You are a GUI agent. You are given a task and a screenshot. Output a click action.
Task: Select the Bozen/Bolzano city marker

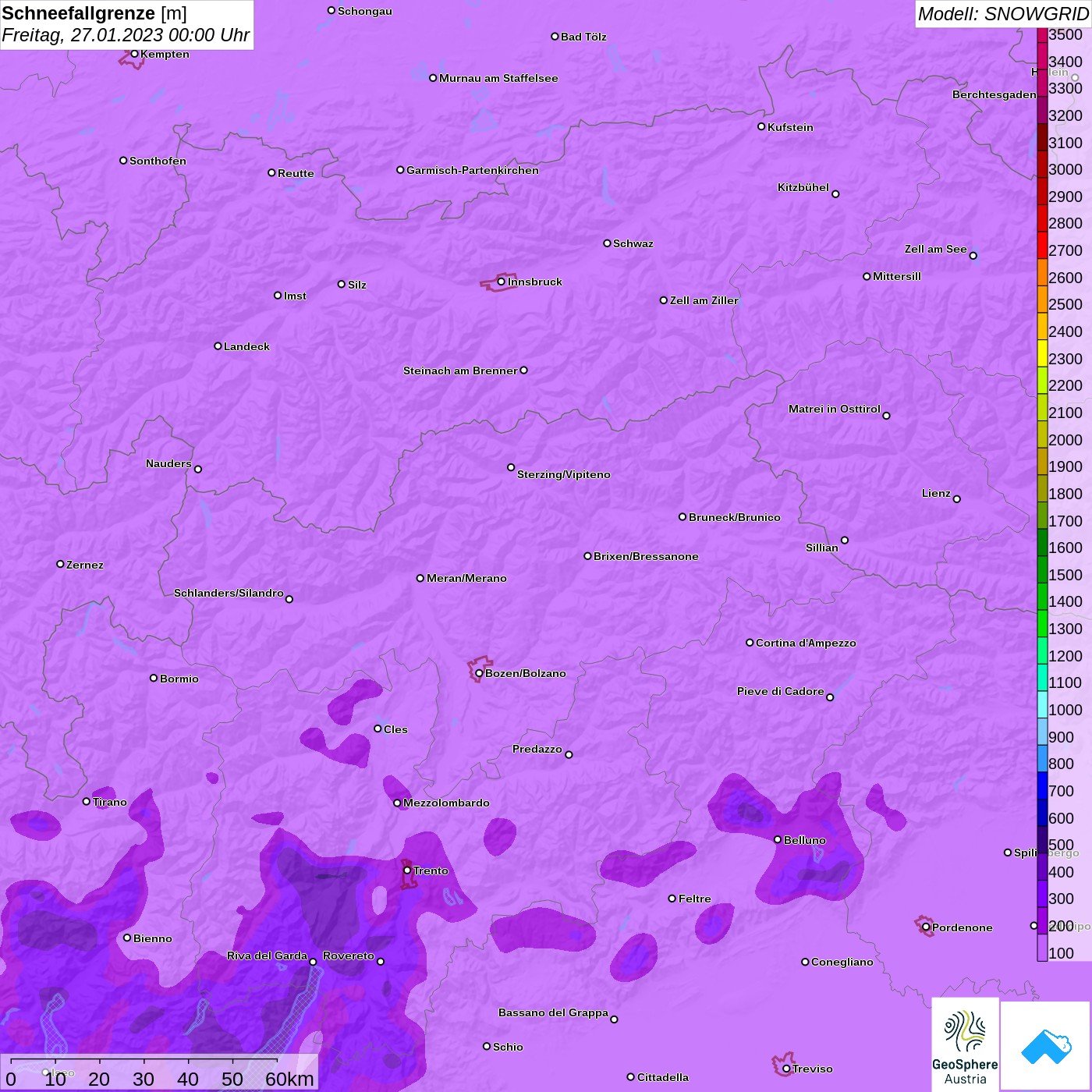tap(479, 673)
